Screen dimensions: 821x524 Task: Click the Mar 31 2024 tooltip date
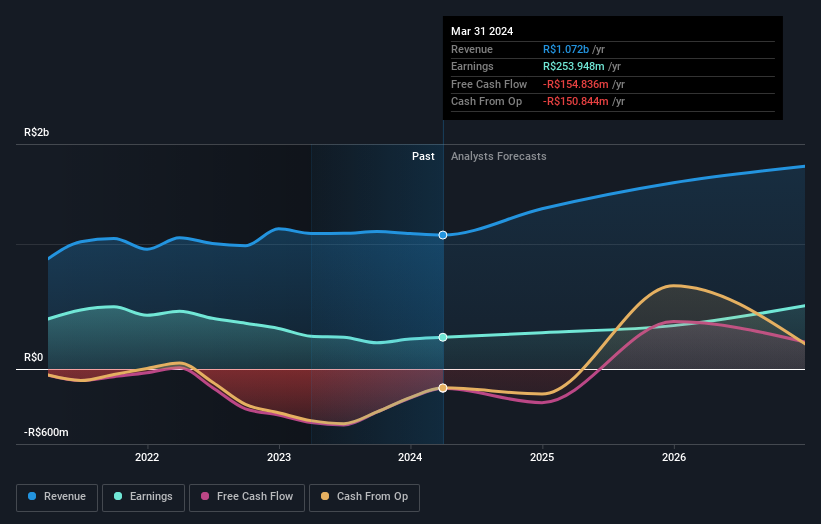[482, 31]
